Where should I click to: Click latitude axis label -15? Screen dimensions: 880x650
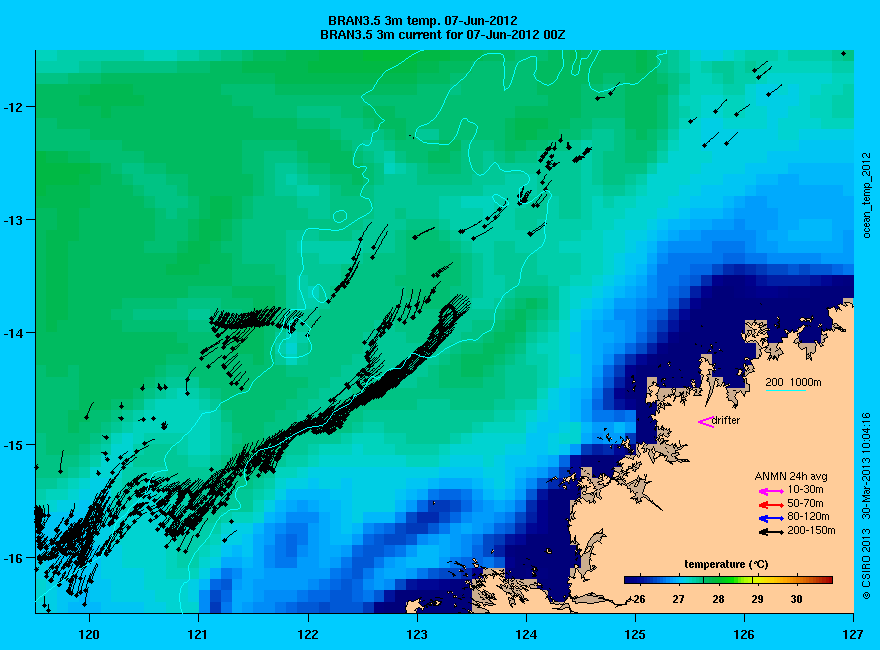coord(12,446)
